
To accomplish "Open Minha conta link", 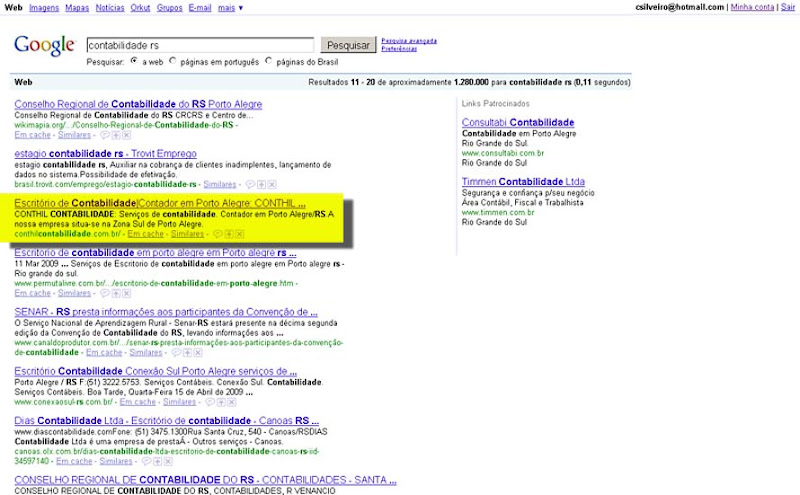I will pyautogui.click(x=752, y=7).
